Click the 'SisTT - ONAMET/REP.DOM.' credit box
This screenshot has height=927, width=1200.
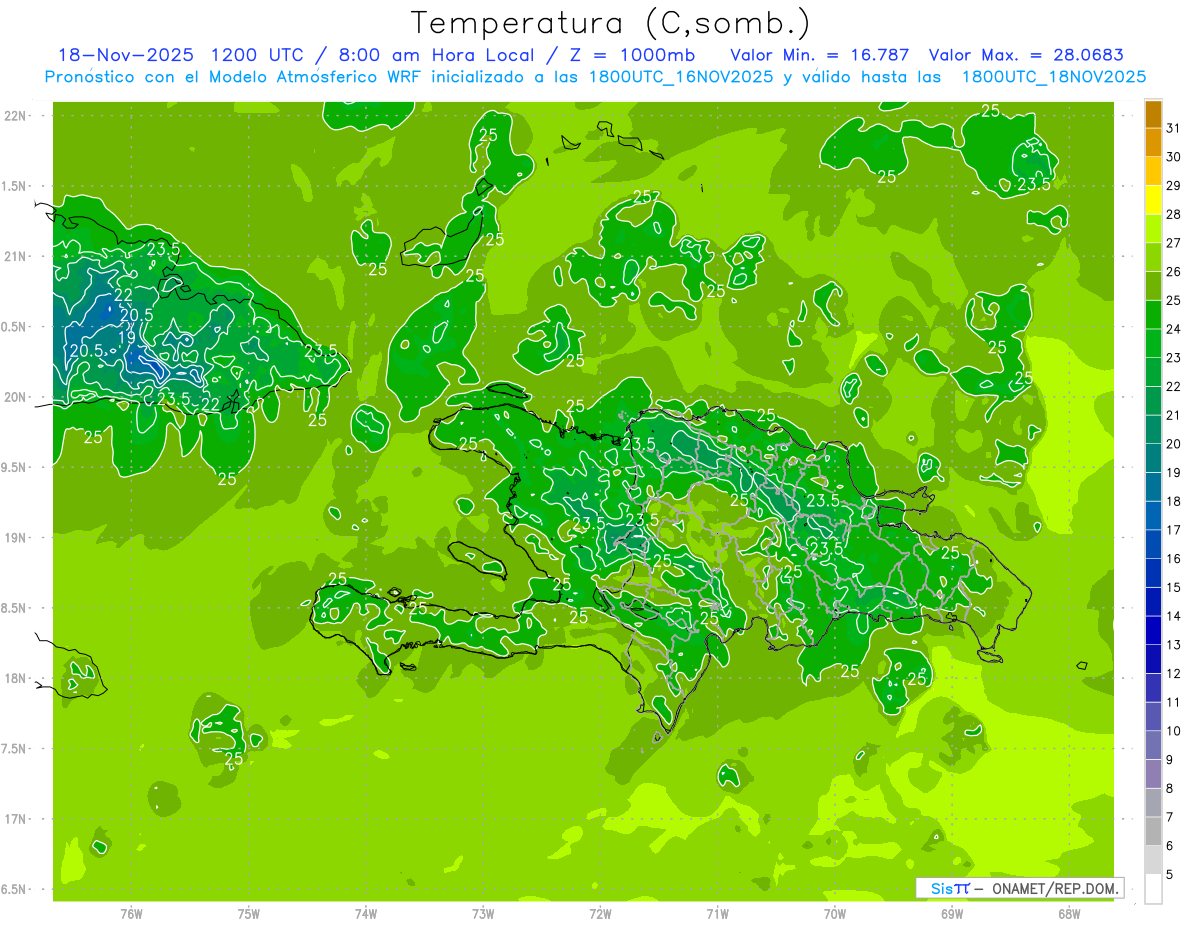(1020, 888)
